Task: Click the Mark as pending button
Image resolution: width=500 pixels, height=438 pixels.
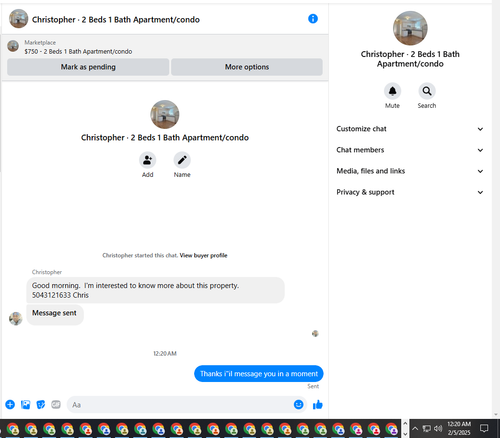Action: [x=88, y=67]
